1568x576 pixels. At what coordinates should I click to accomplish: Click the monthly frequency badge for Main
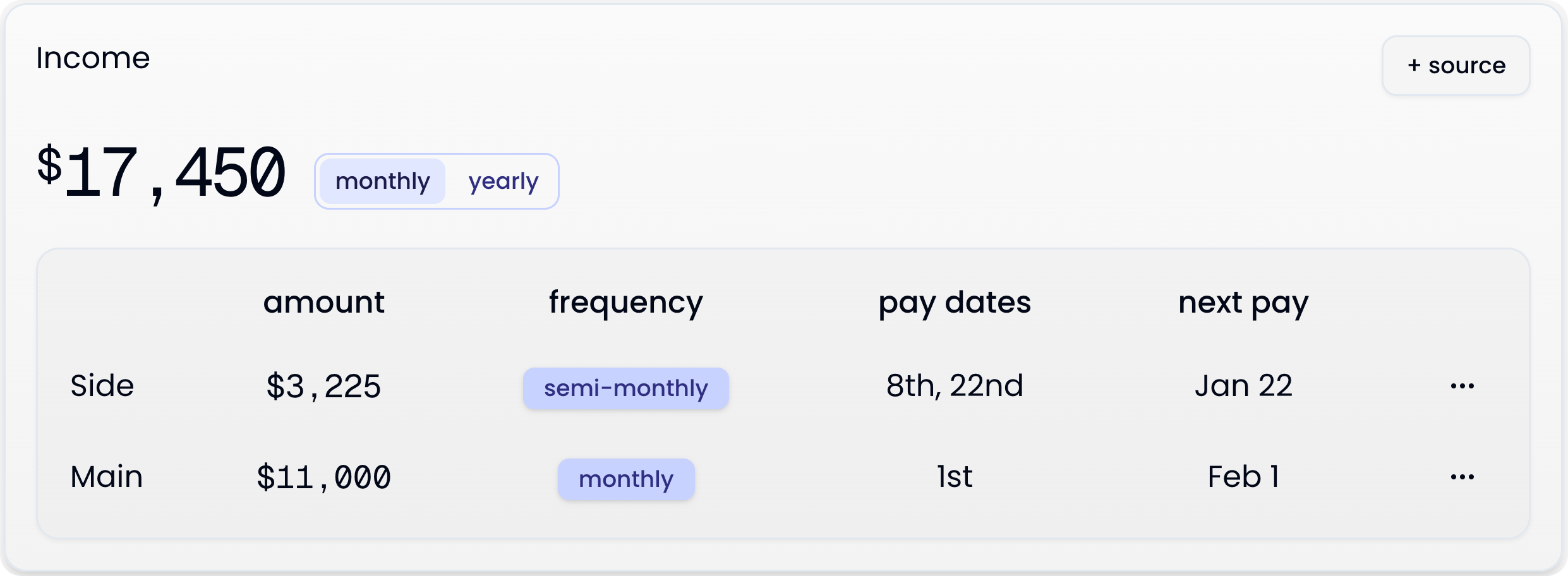point(625,479)
